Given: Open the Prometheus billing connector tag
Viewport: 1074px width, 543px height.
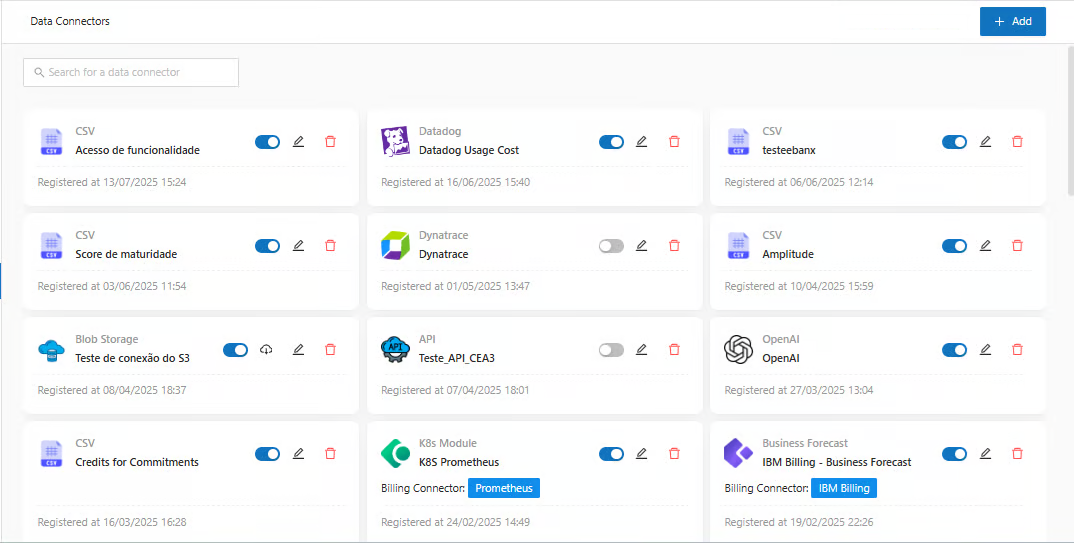Looking at the screenshot, I should pyautogui.click(x=505, y=488).
